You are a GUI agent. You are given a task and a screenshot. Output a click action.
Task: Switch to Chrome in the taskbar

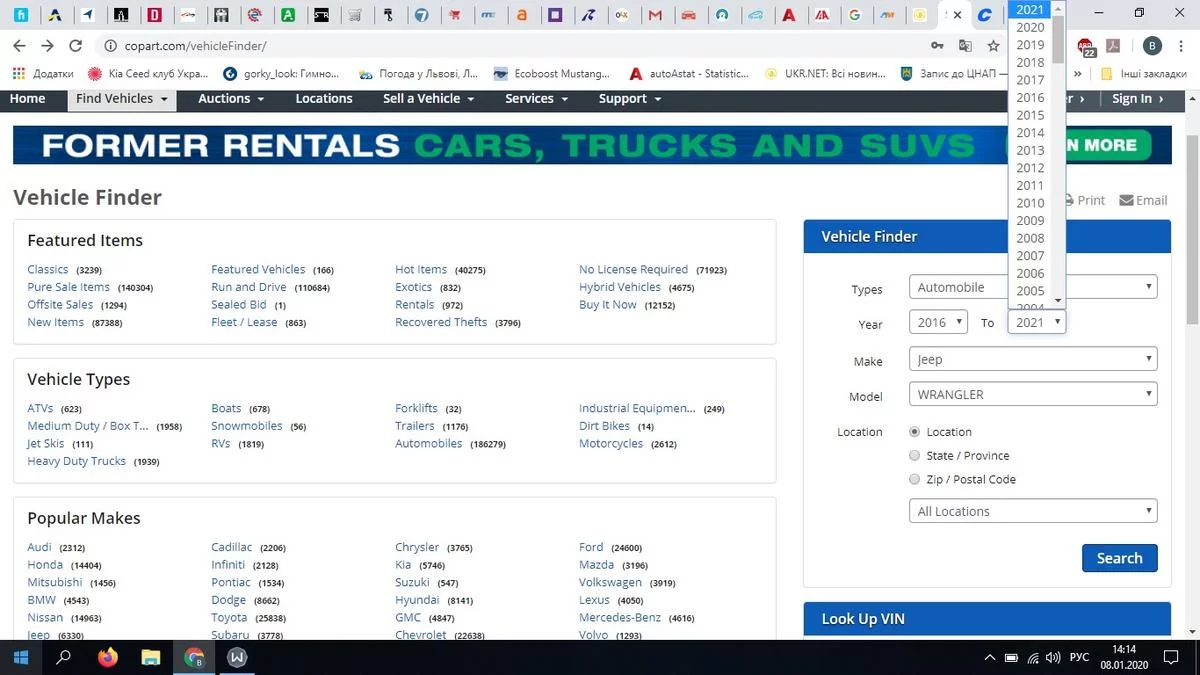pyautogui.click(x=194, y=657)
